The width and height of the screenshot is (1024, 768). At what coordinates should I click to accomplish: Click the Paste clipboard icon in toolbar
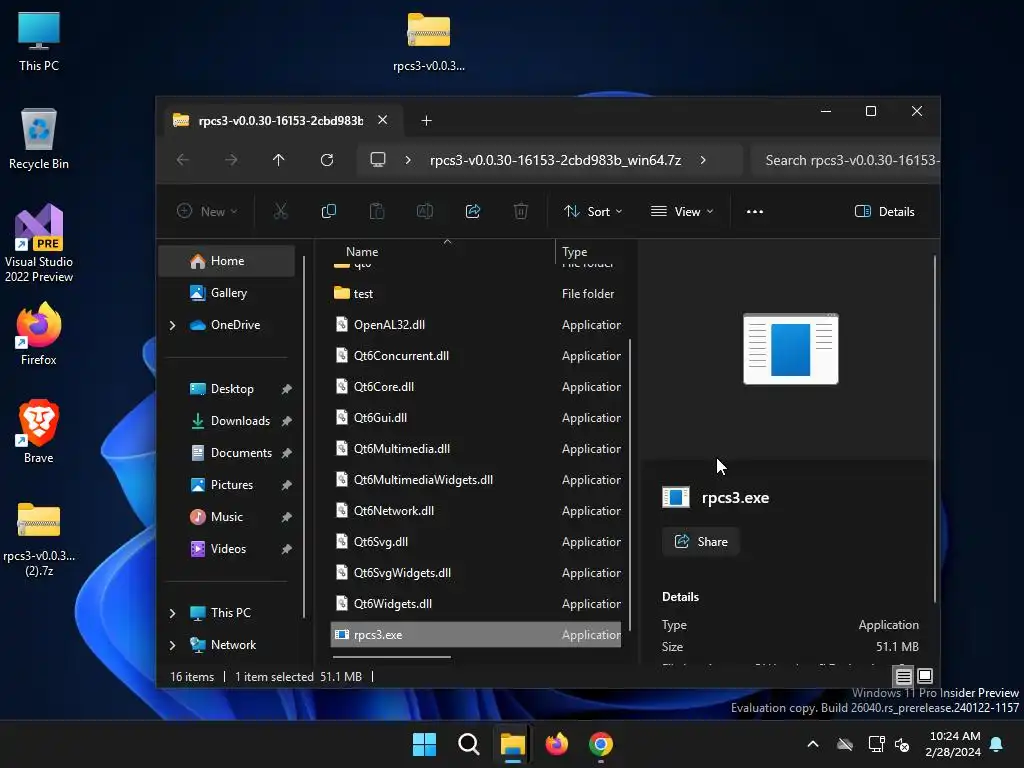[x=377, y=211]
